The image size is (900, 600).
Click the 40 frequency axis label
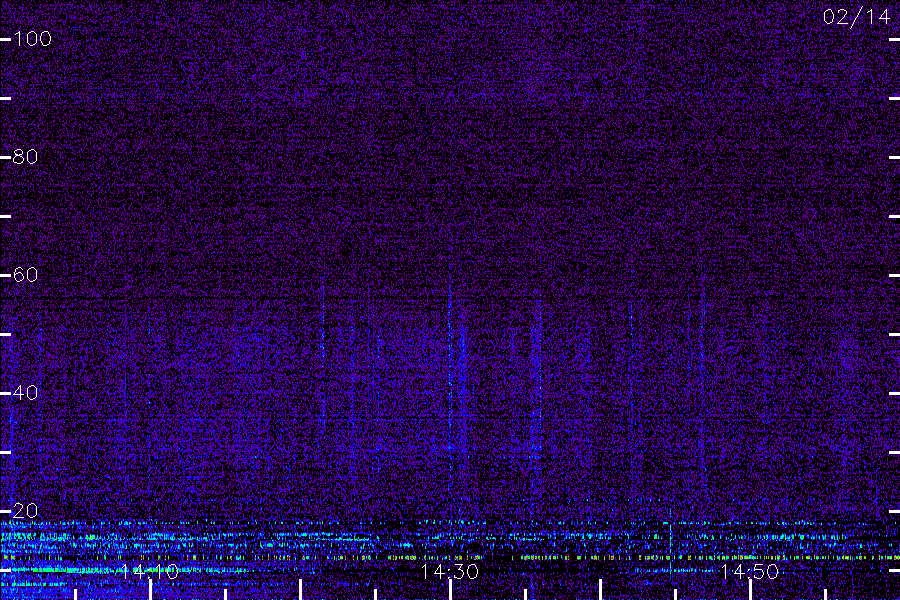tap(25, 393)
